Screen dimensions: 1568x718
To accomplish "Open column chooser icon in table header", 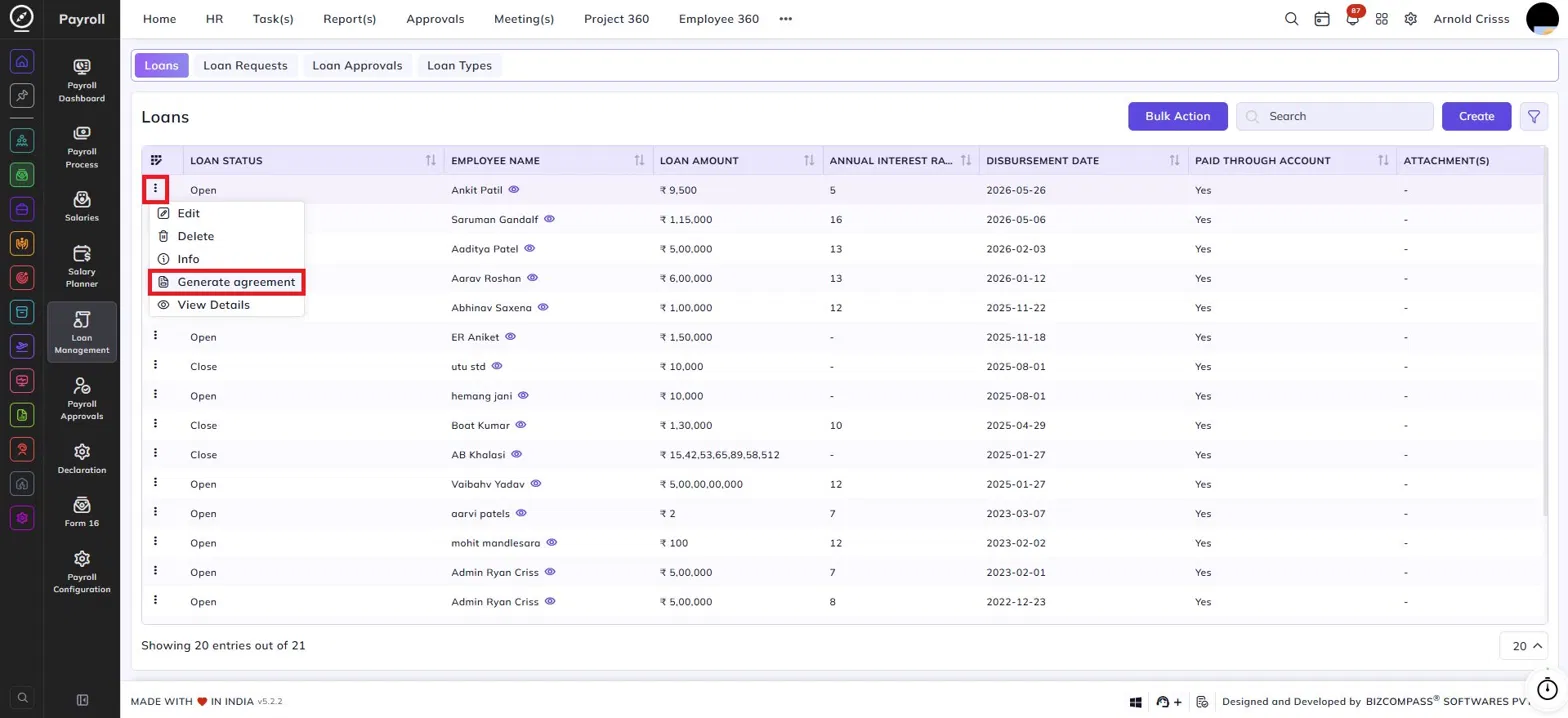I will point(156,160).
